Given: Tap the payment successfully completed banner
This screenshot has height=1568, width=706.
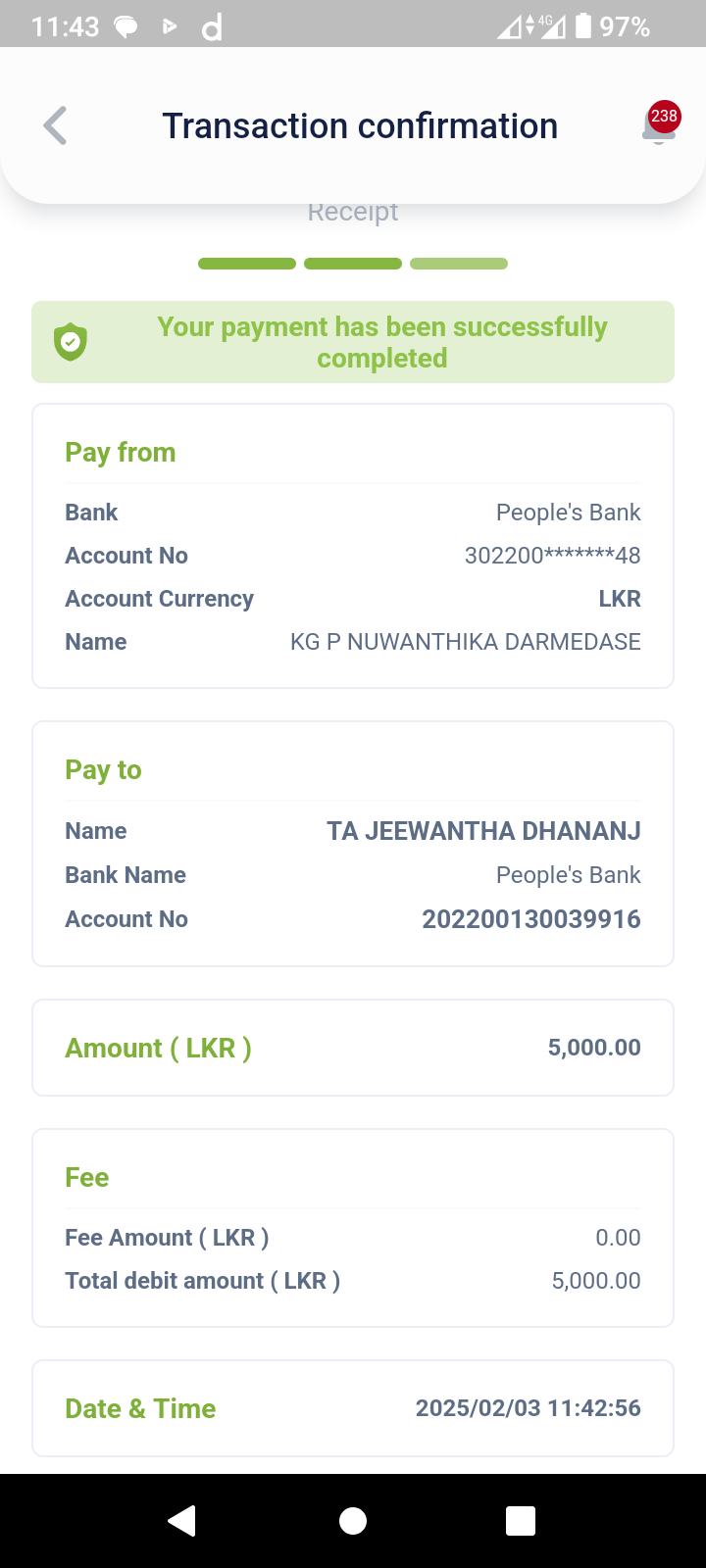Looking at the screenshot, I should click(x=381, y=342).
